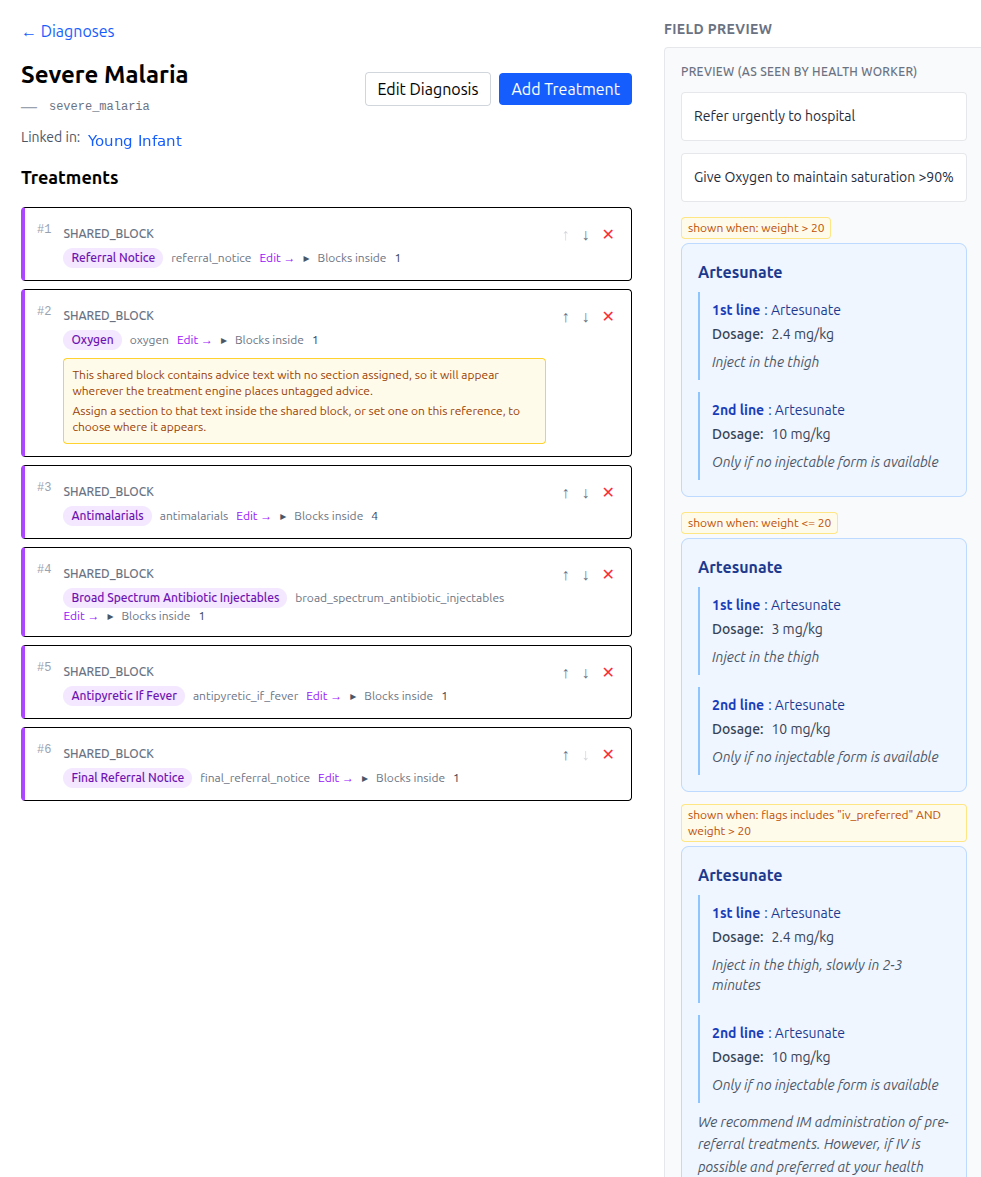
Task: Move Referral Notice block up
Action: [x=565, y=235]
